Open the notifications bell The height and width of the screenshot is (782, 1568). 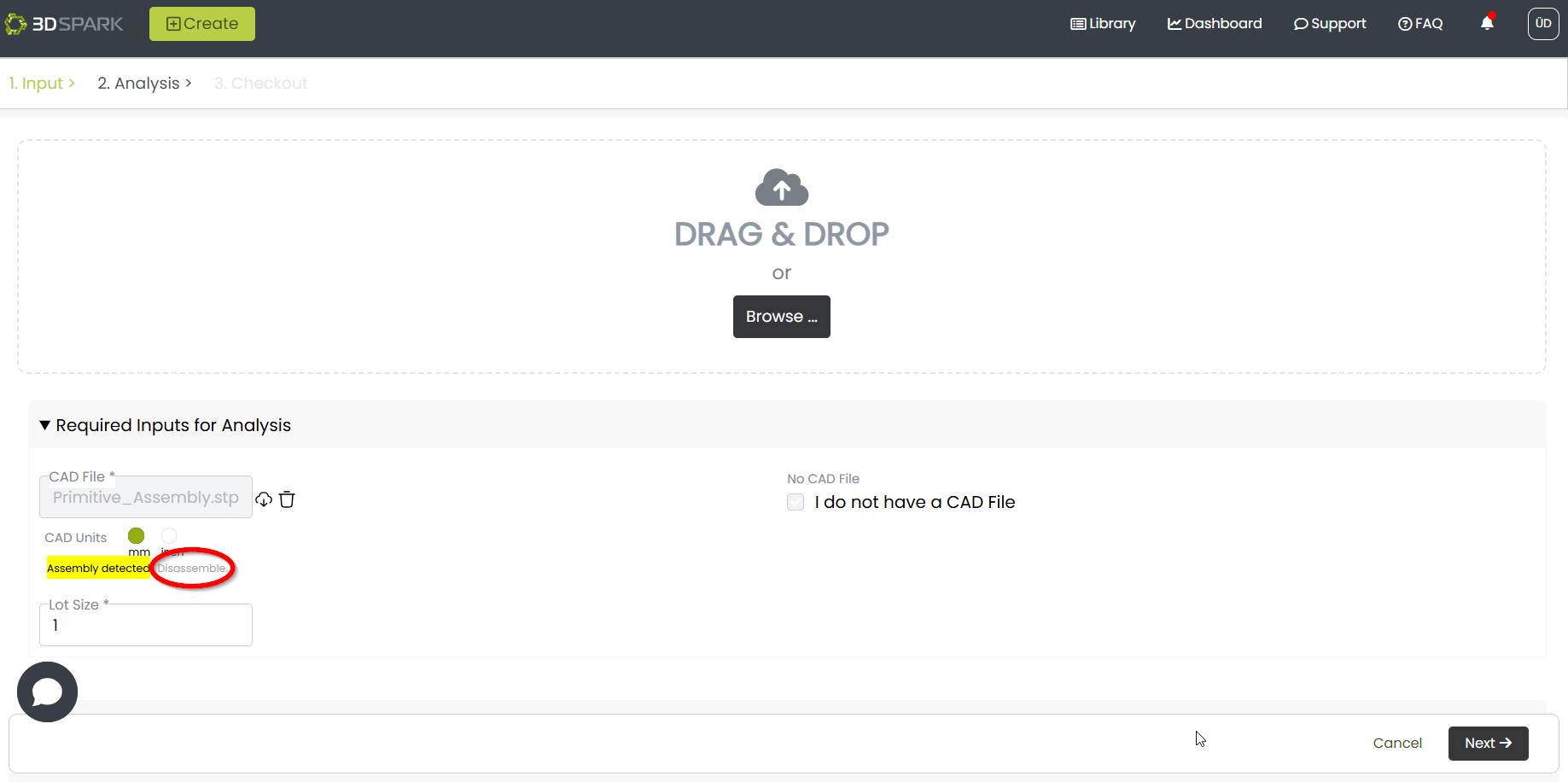click(1486, 24)
